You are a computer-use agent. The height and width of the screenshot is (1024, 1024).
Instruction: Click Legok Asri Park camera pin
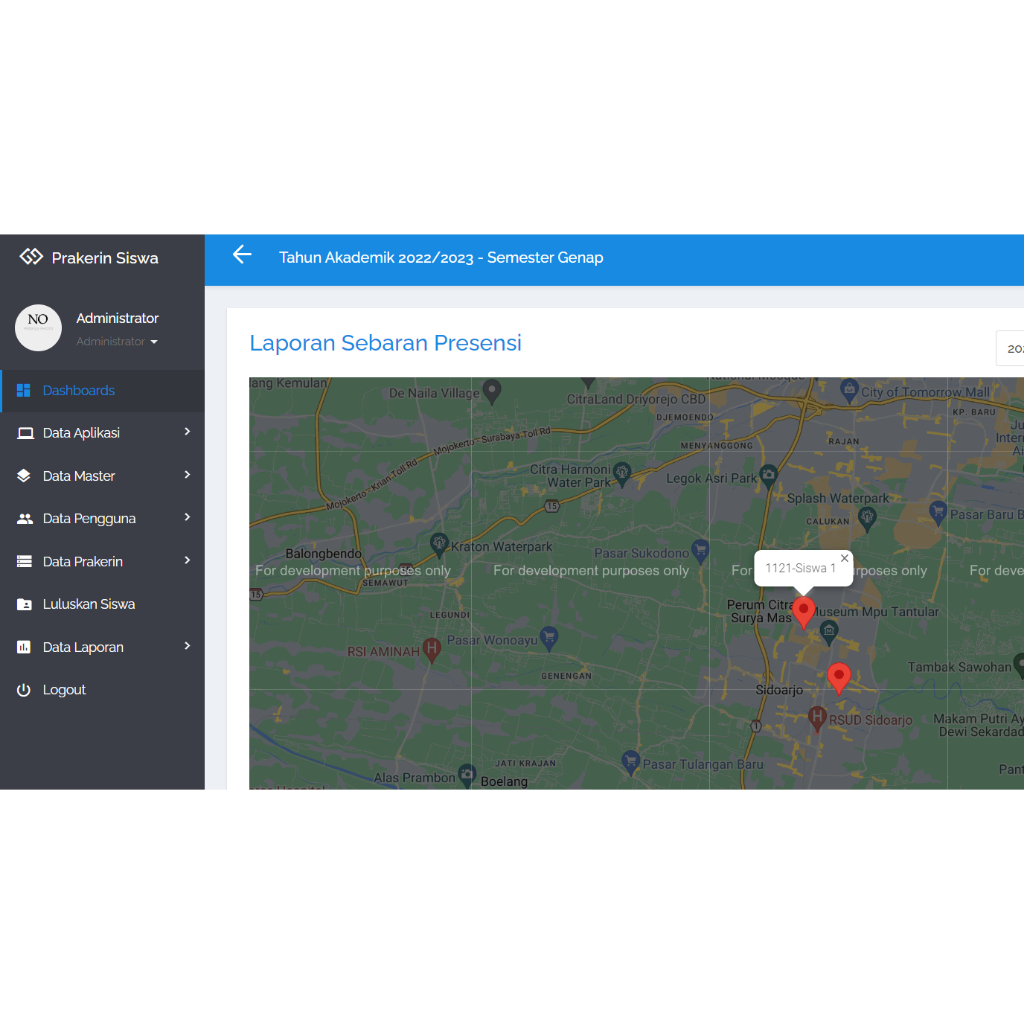click(769, 476)
